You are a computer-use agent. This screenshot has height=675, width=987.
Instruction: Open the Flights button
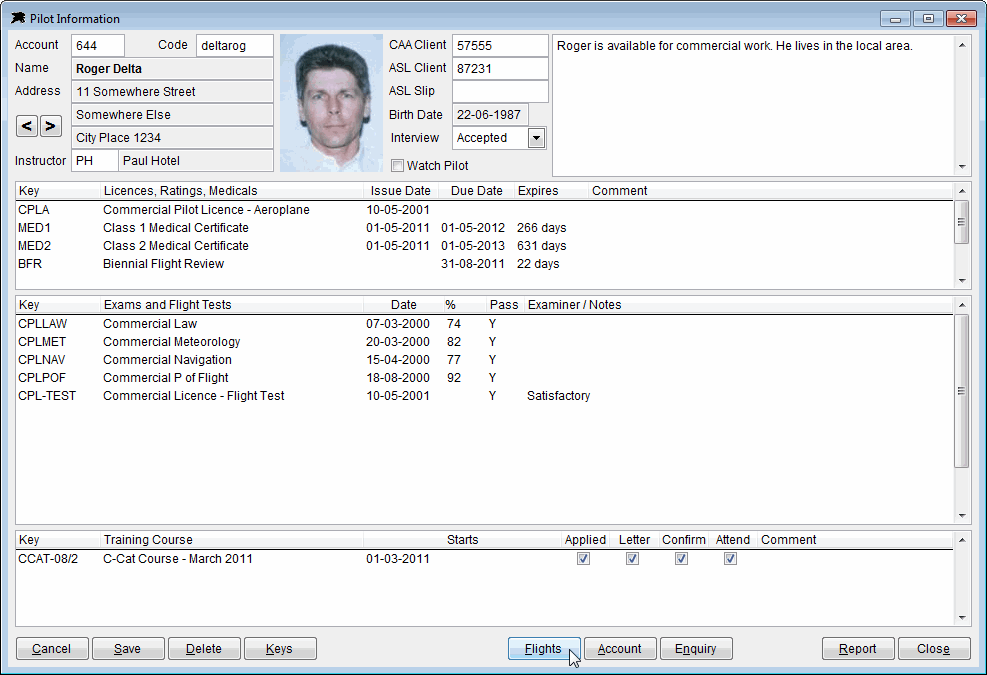pyautogui.click(x=544, y=649)
